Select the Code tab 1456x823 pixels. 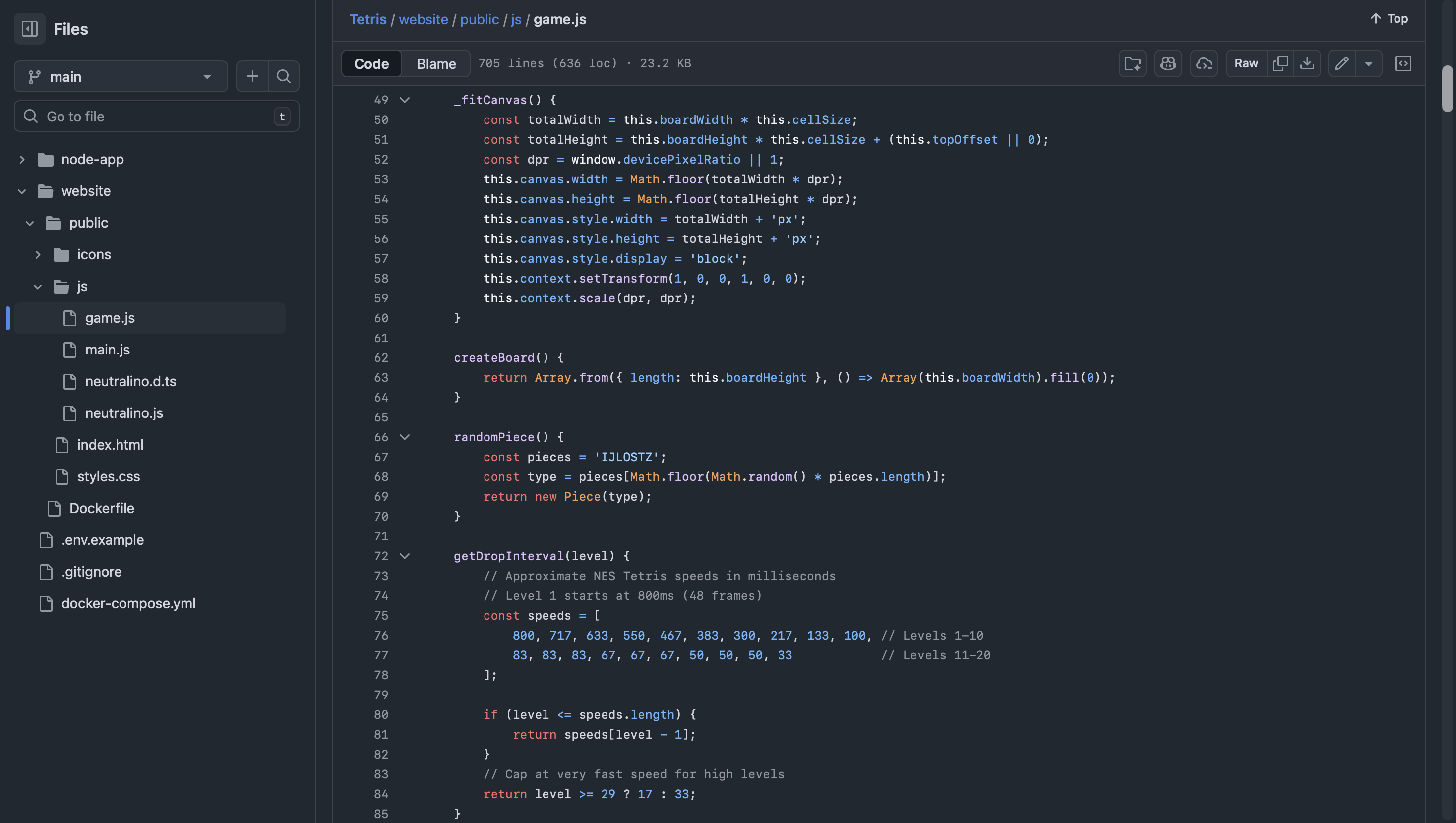[371, 64]
